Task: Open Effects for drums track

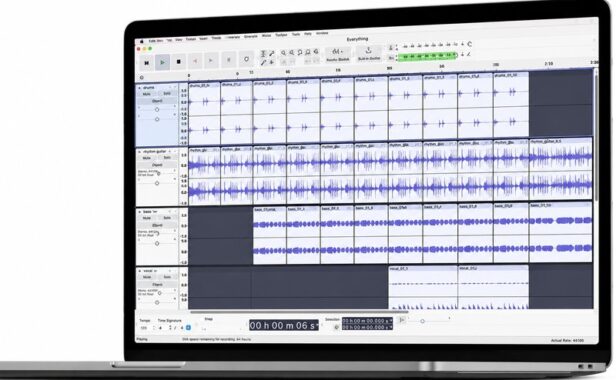Action: (157, 101)
